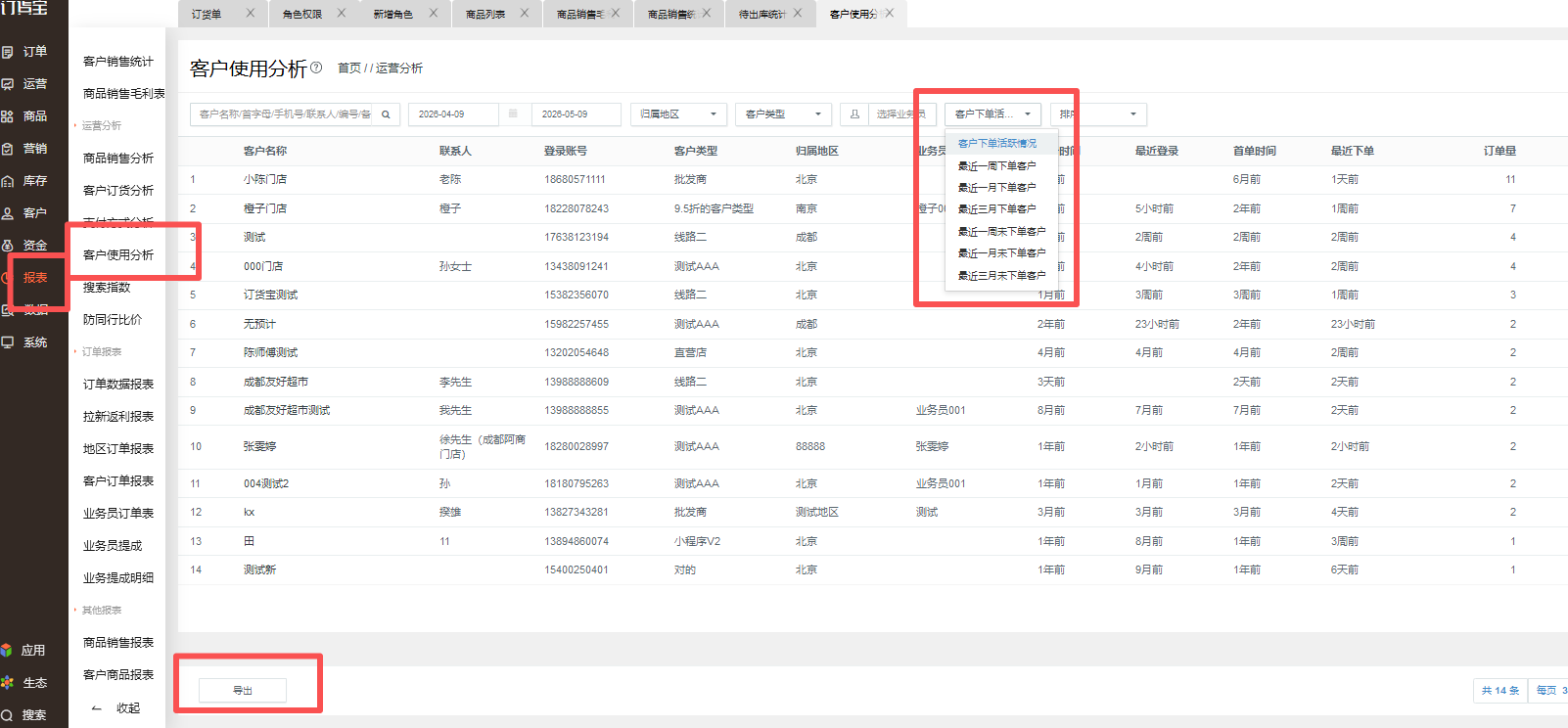Screen dimensions: 1568x728
Task: Select 最近三月下单客户 option
Action: pyautogui.click(x=996, y=209)
